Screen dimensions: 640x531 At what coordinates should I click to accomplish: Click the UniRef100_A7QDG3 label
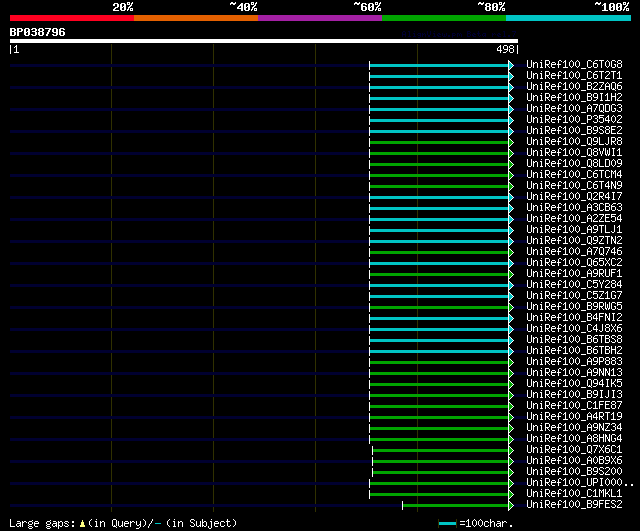pyautogui.click(x=574, y=109)
